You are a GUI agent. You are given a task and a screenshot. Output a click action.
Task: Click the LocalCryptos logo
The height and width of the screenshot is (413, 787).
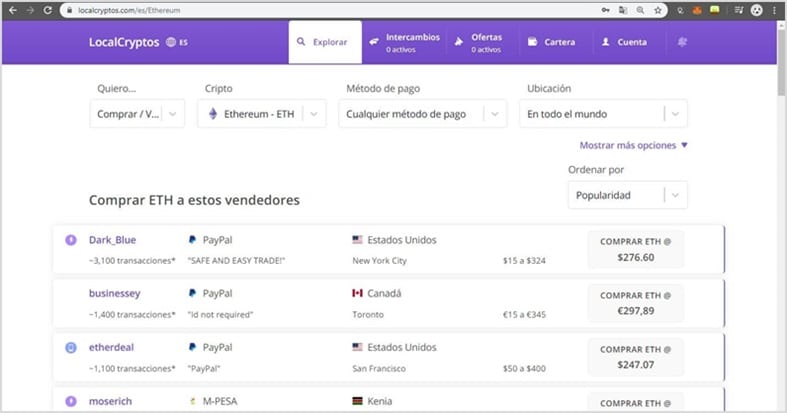click(124, 42)
